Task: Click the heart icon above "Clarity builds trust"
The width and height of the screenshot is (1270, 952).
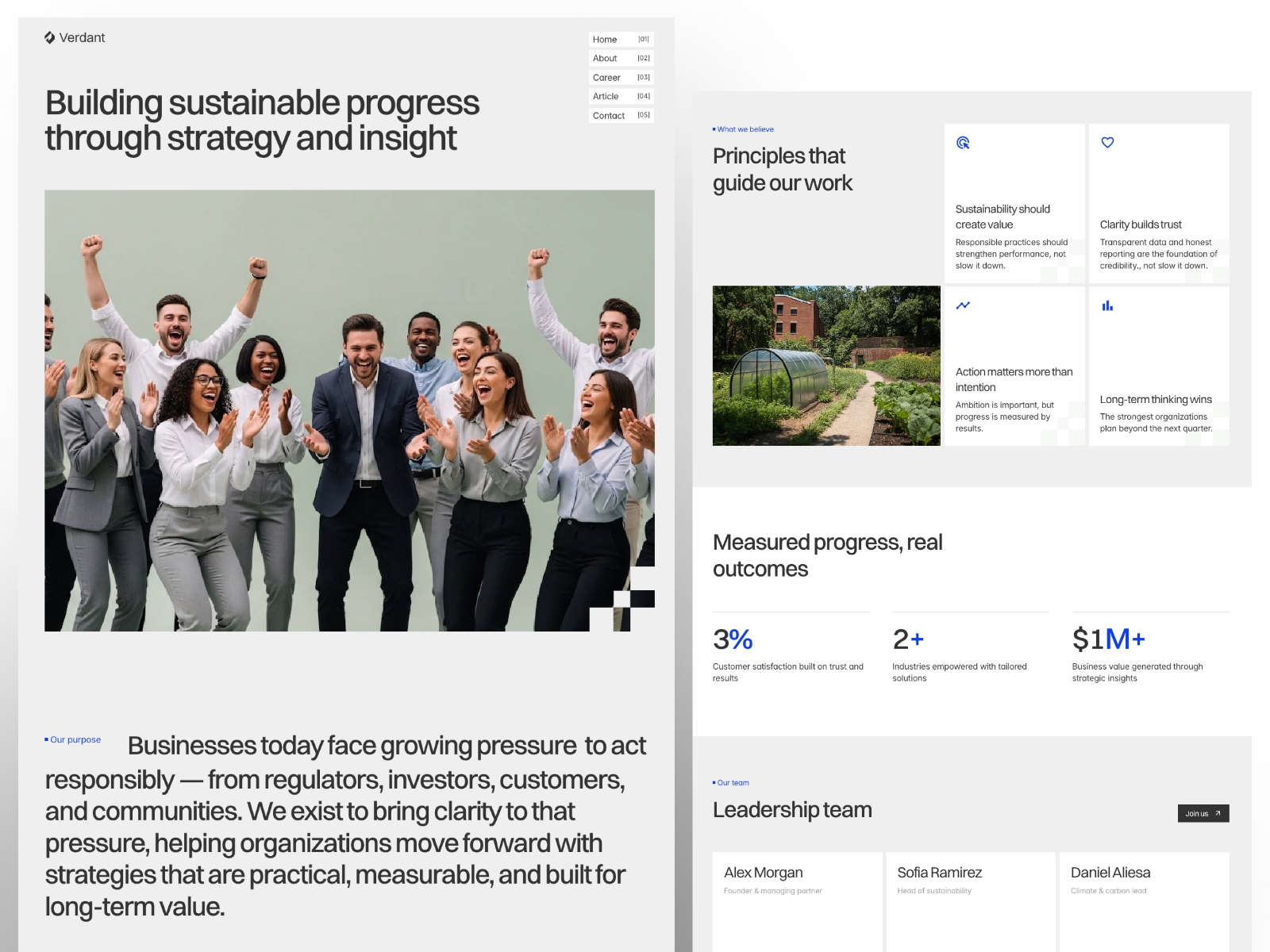Action: coord(1106,143)
